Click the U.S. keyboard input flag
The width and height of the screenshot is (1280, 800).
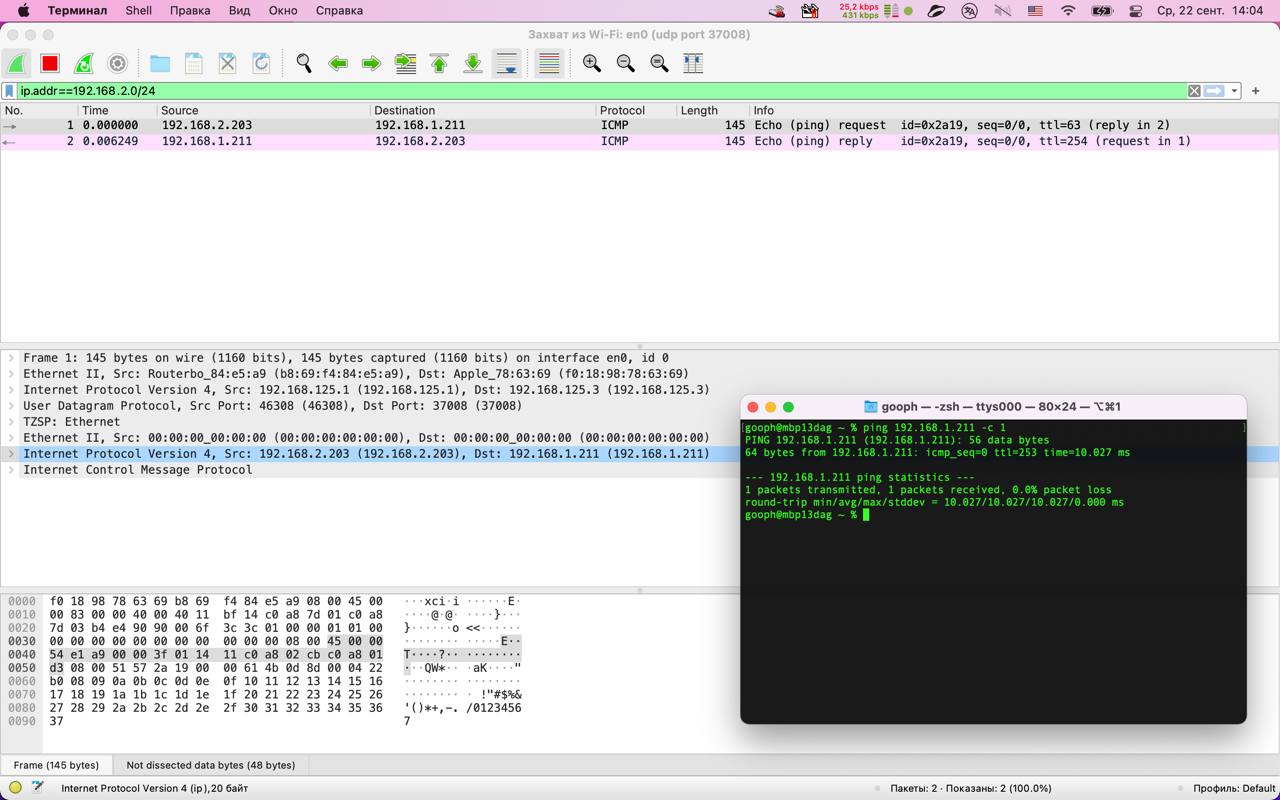[1035, 11]
